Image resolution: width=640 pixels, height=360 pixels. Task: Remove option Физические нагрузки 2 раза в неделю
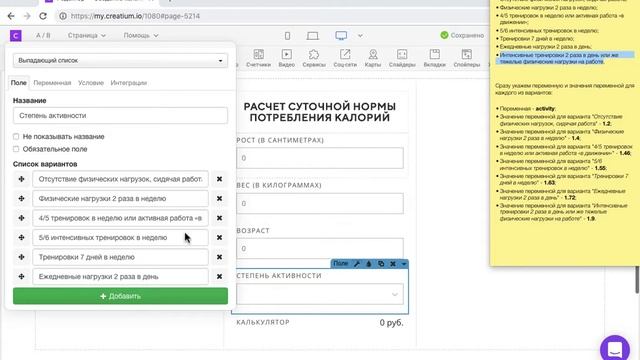(219, 198)
